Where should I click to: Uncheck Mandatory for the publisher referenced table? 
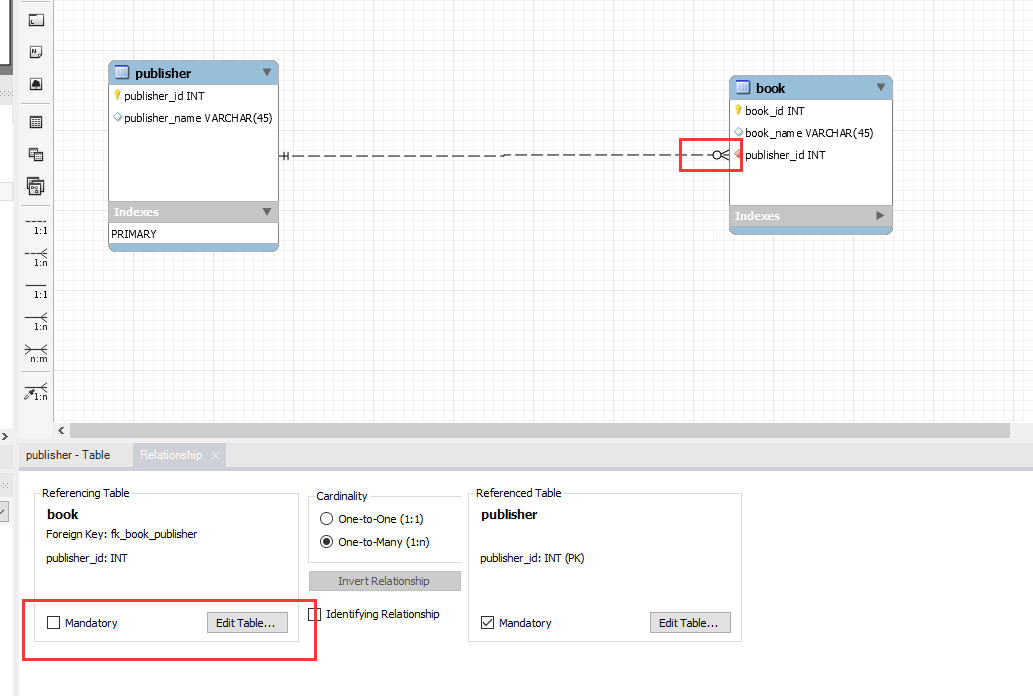click(487, 622)
